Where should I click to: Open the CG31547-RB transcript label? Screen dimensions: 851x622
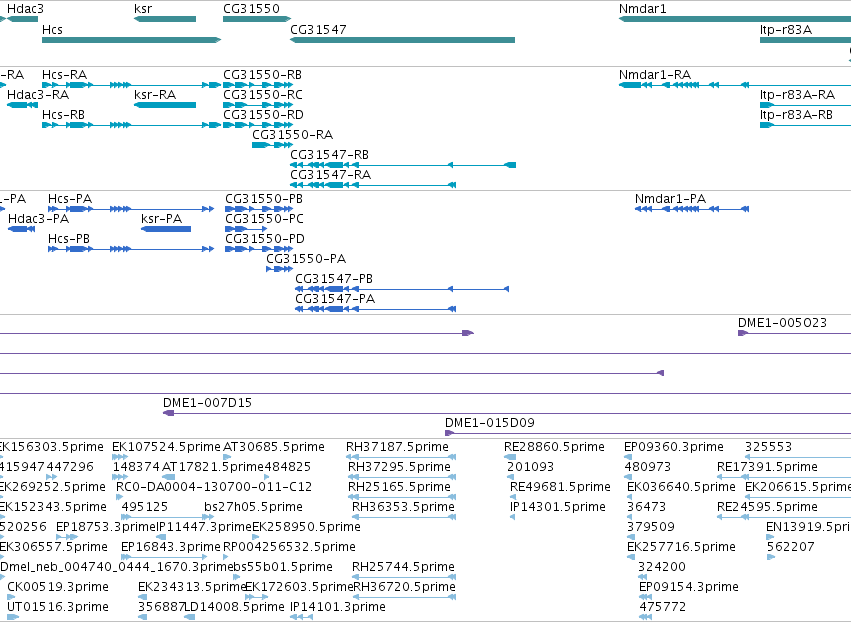[x=329, y=155]
